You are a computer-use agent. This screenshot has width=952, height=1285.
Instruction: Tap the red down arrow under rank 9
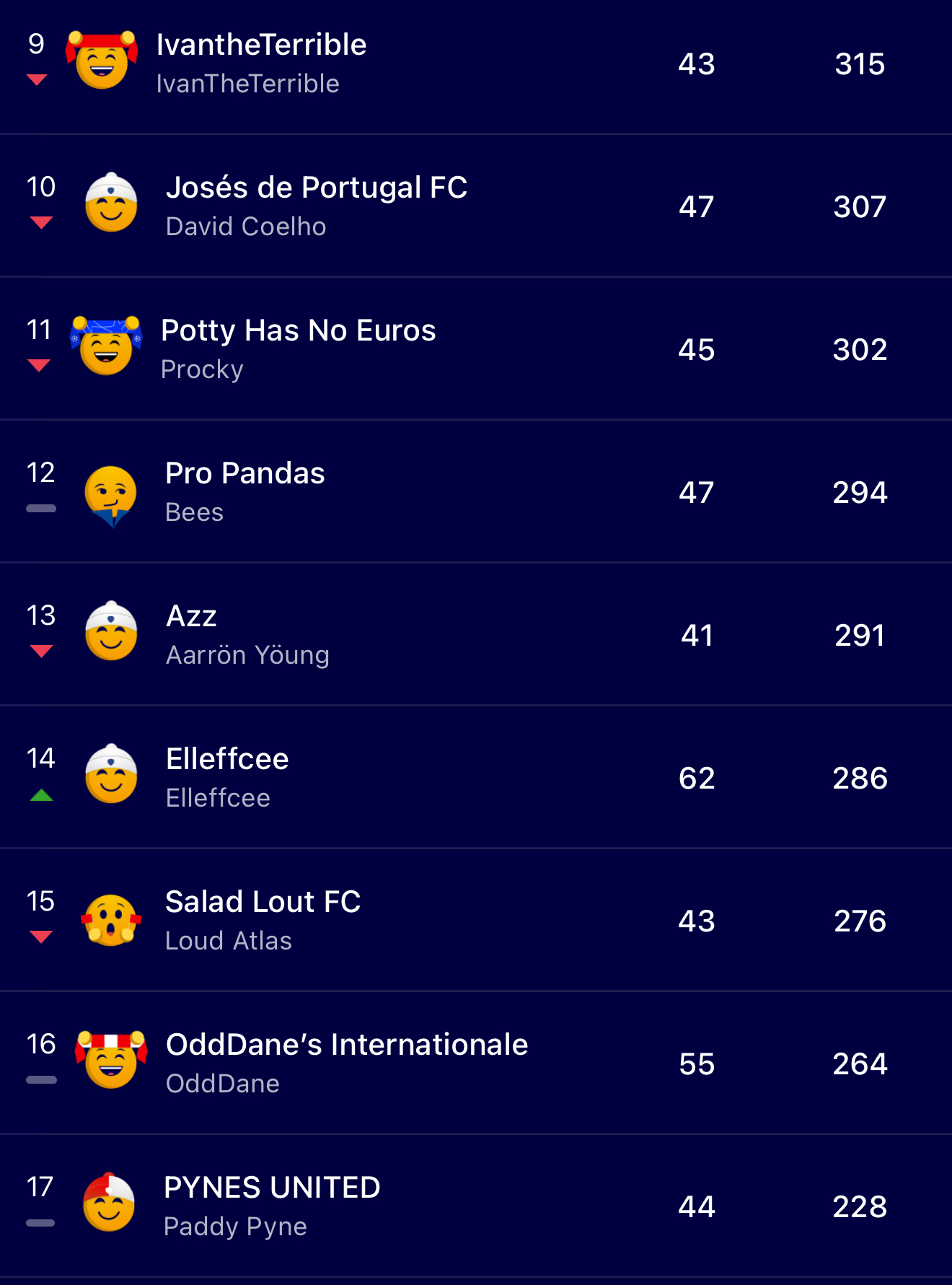(37, 79)
